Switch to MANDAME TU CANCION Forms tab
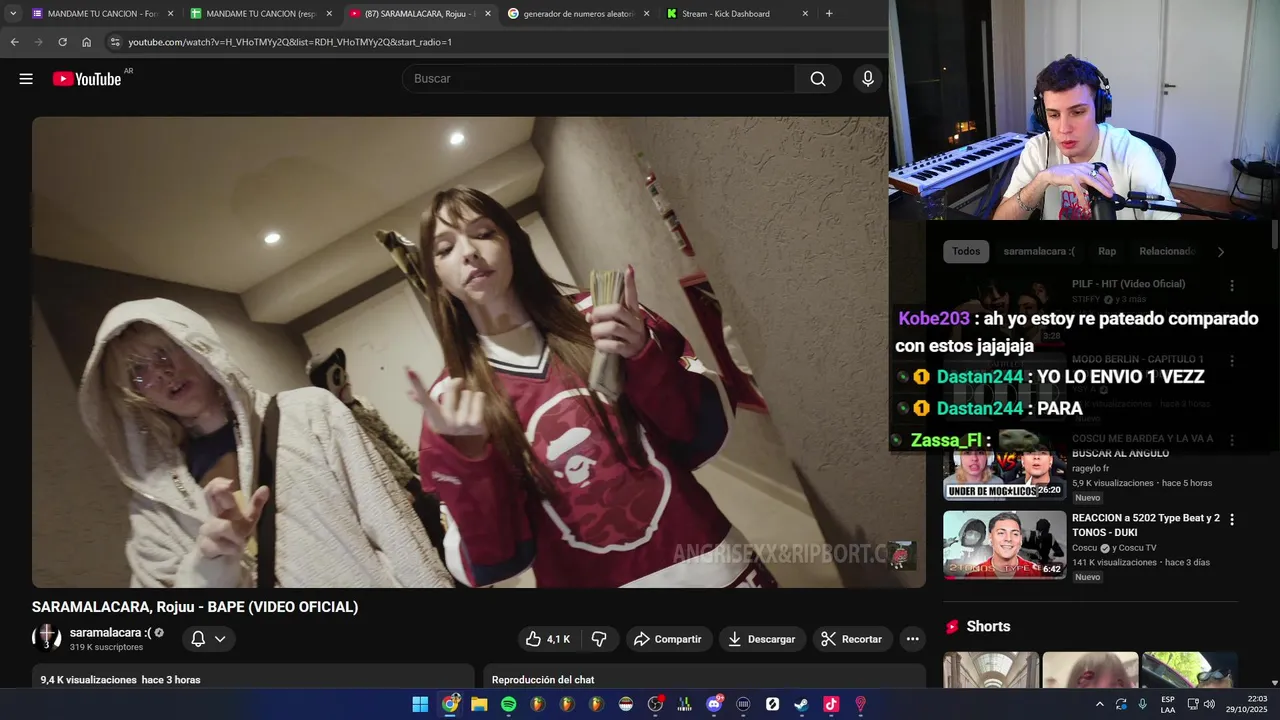The image size is (1280, 720). 102,14
